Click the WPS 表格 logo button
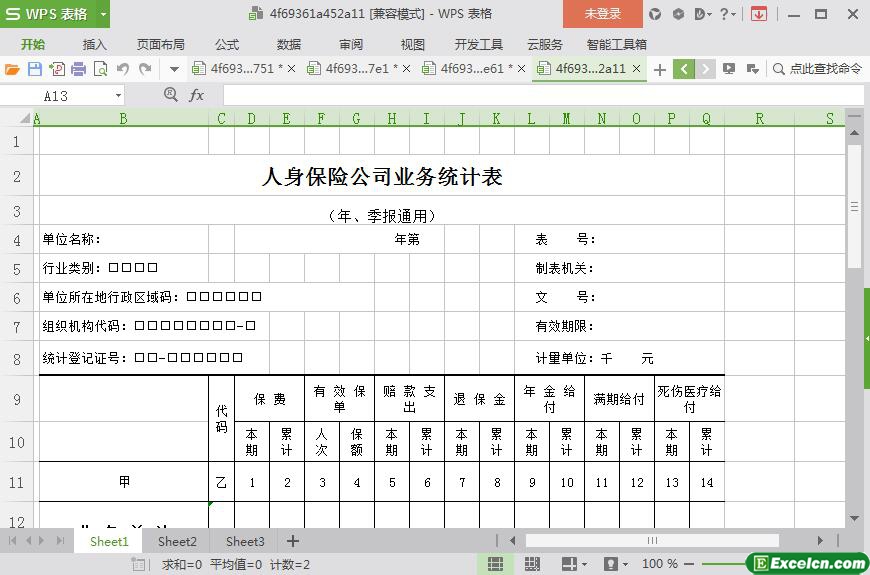The image size is (870, 575). pos(48,14)
